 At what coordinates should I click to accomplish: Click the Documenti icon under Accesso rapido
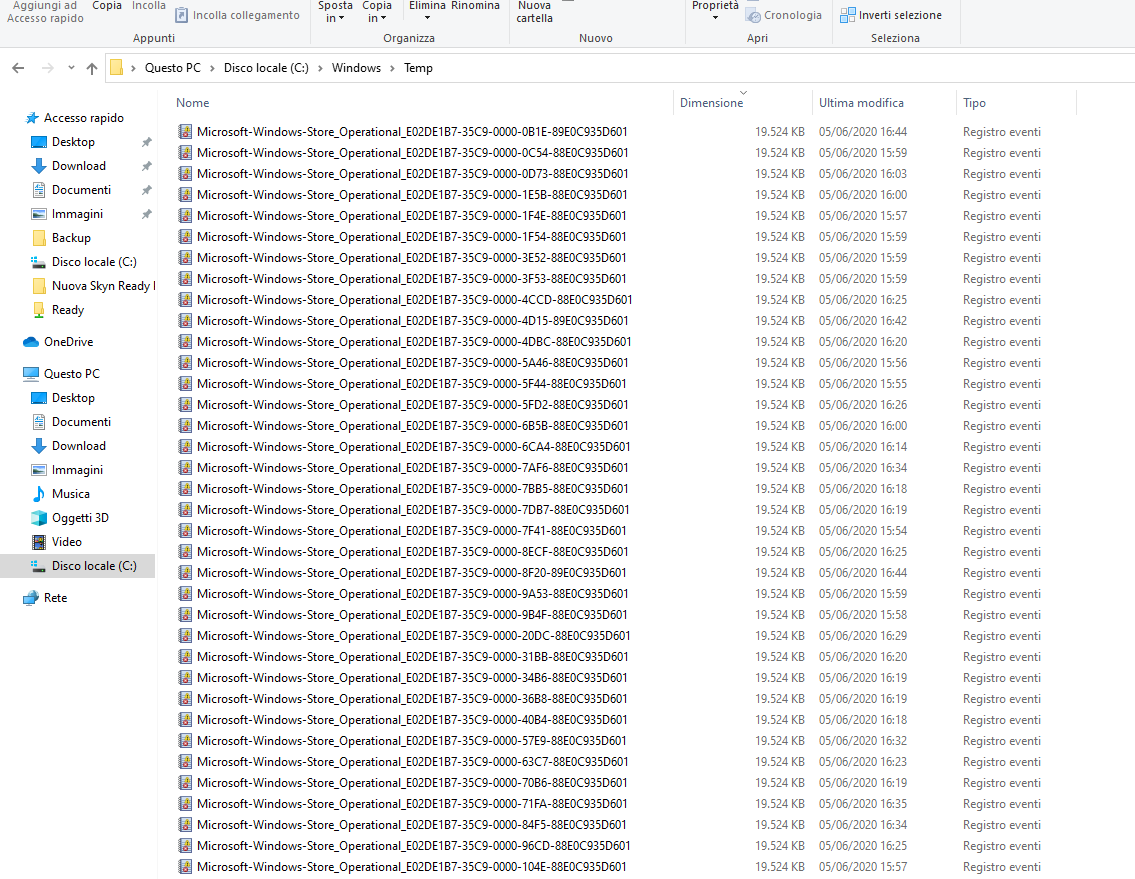click(x=39, y=190)
